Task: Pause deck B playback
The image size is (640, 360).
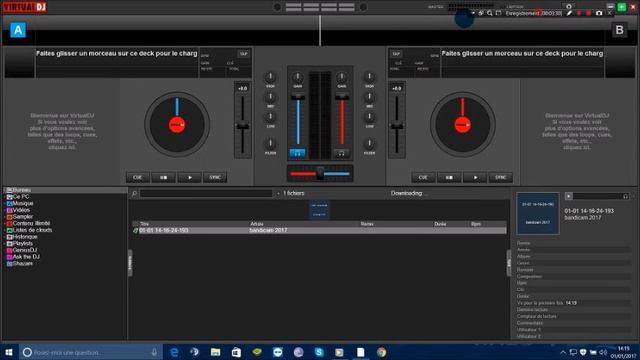Action: click(449, 178)
